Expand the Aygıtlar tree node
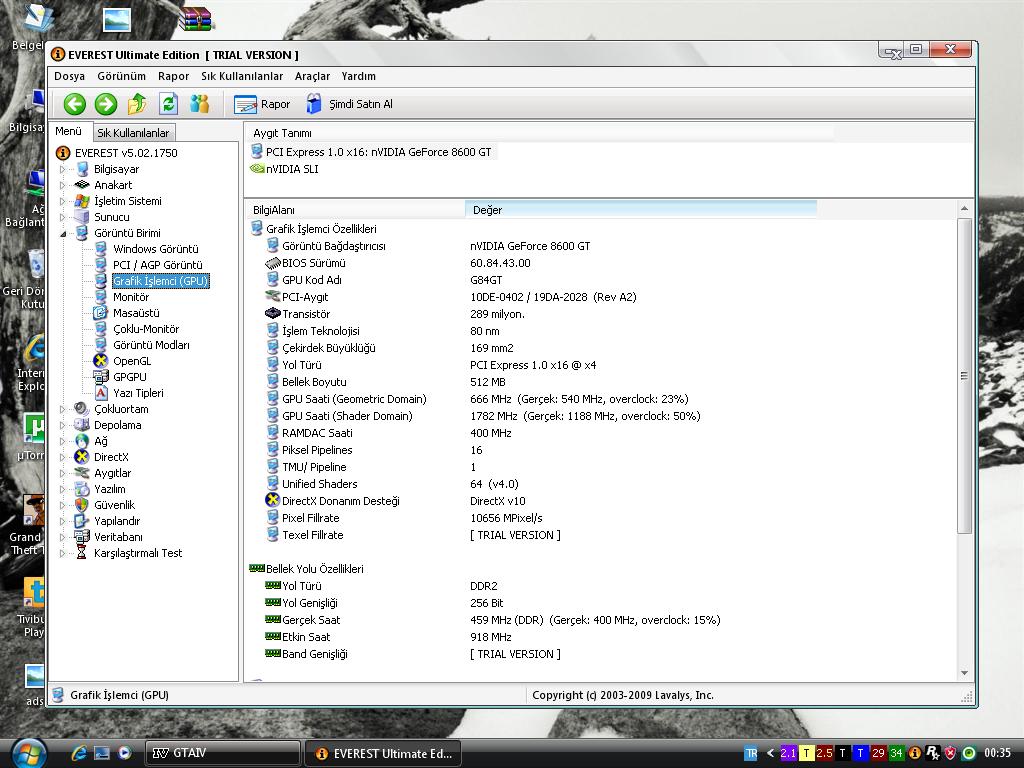The width and height of the screenshot is (1024, 768). pyautogui.click(x=63, y=473)
